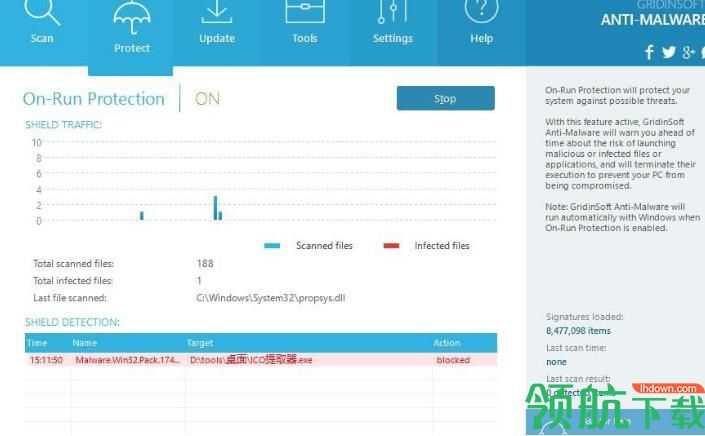This screenshot has width=705, height=436.
Task: Switch to the Scan tab label
Action: coord(42,38)
